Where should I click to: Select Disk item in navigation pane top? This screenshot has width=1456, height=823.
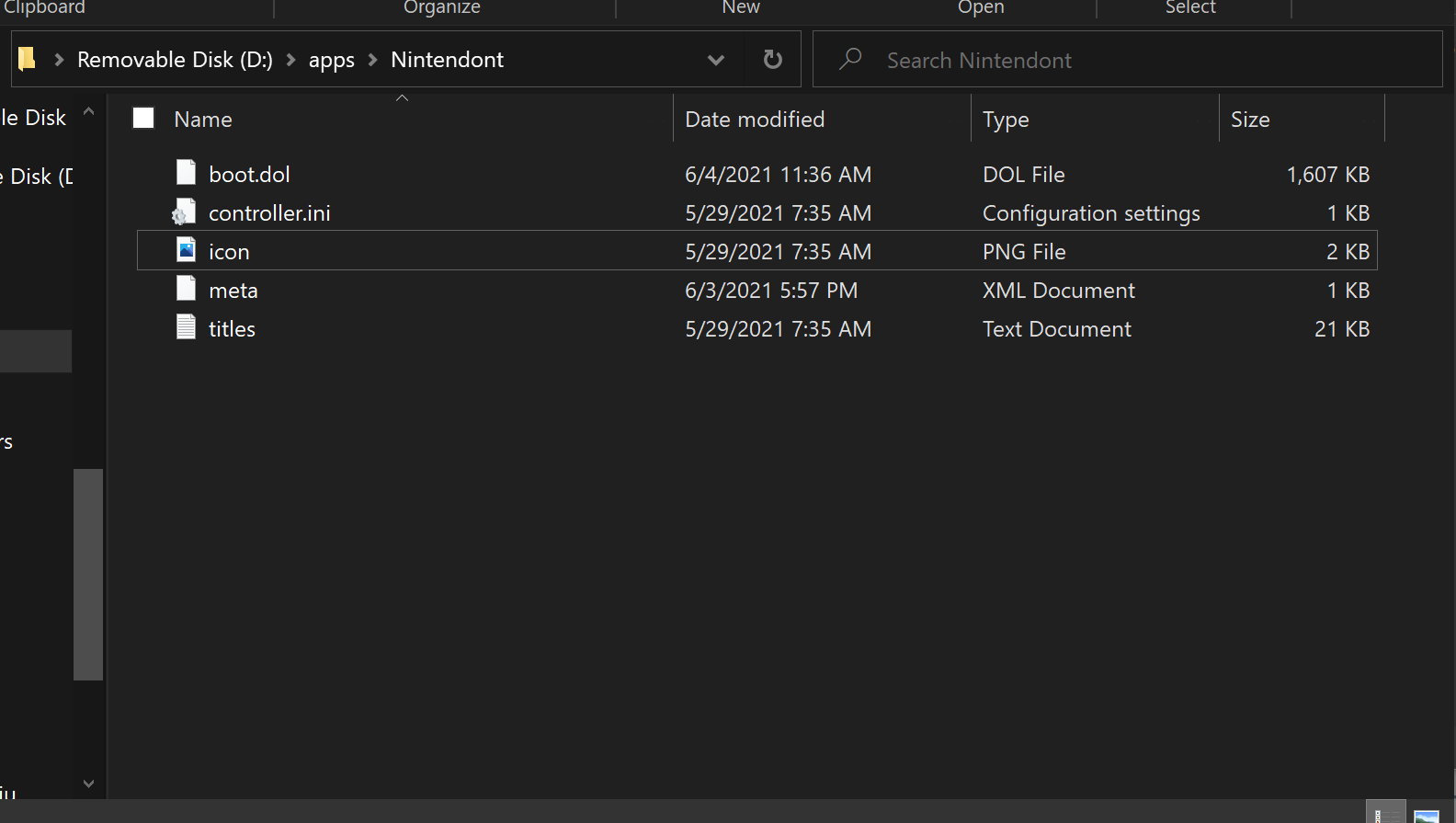pos(33,118)
